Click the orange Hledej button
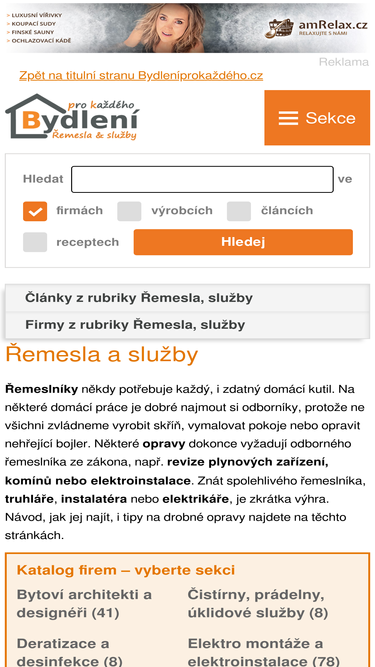Screen dimensions: 375x667 click(243, 242)
